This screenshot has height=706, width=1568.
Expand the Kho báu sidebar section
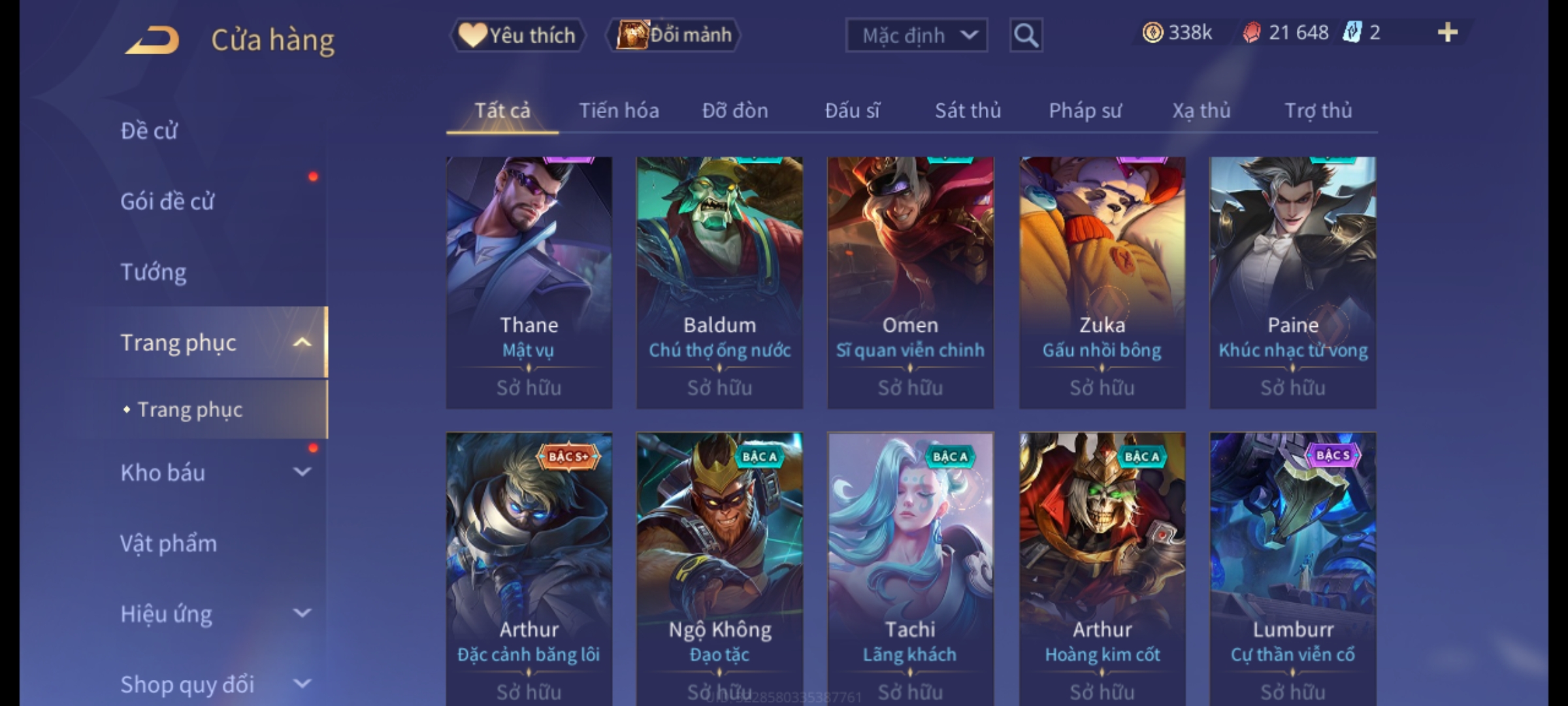coord(302,471)
